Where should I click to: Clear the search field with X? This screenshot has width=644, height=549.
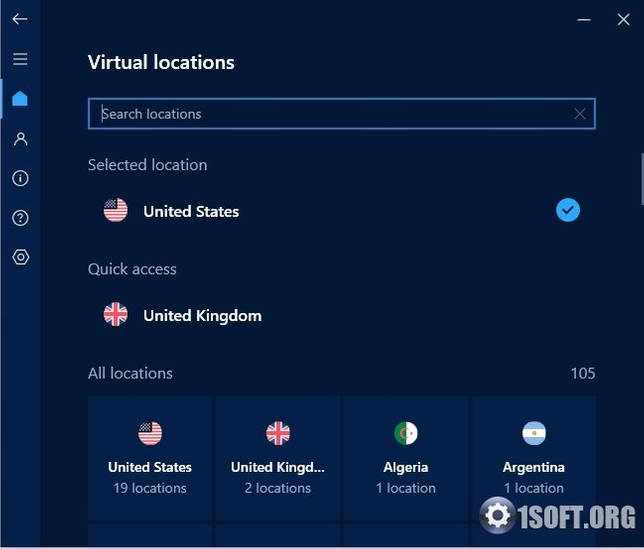point(580,114)
